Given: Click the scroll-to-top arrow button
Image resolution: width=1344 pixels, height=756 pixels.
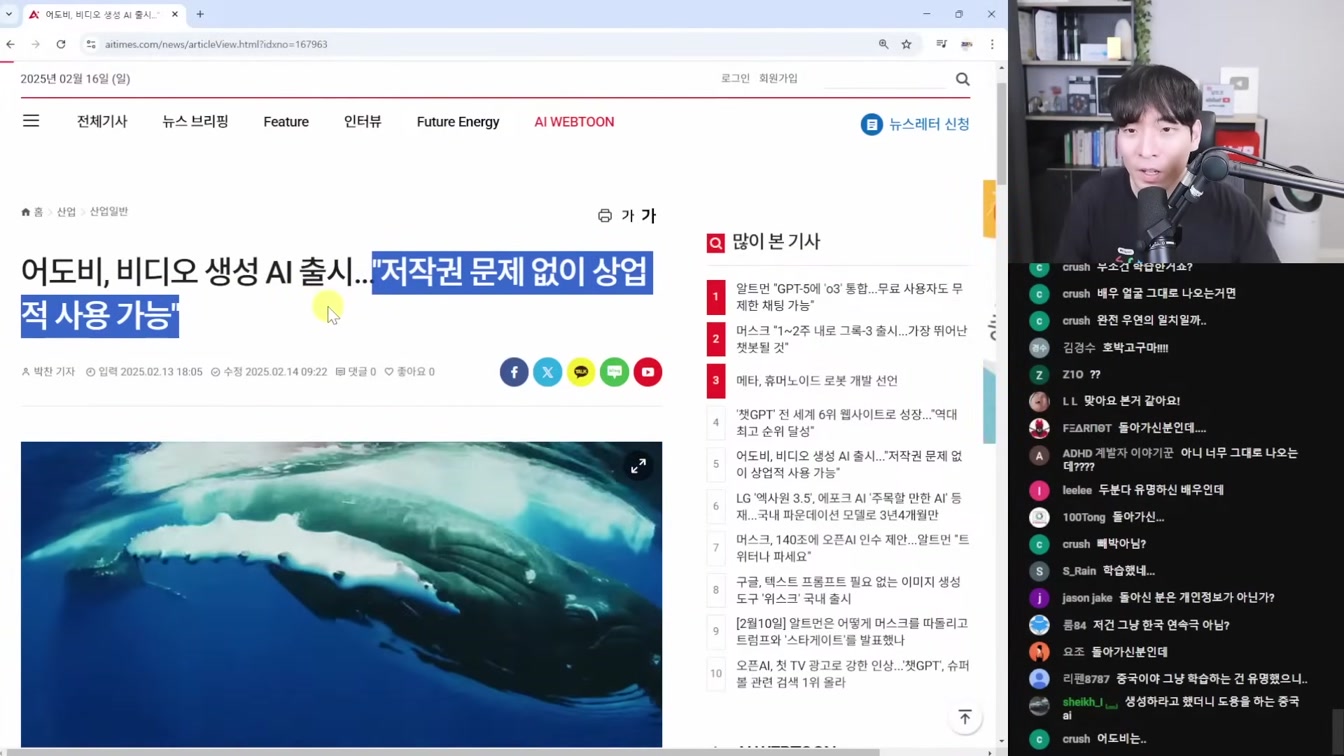Looking at the screenshot, I should point(965,718).
